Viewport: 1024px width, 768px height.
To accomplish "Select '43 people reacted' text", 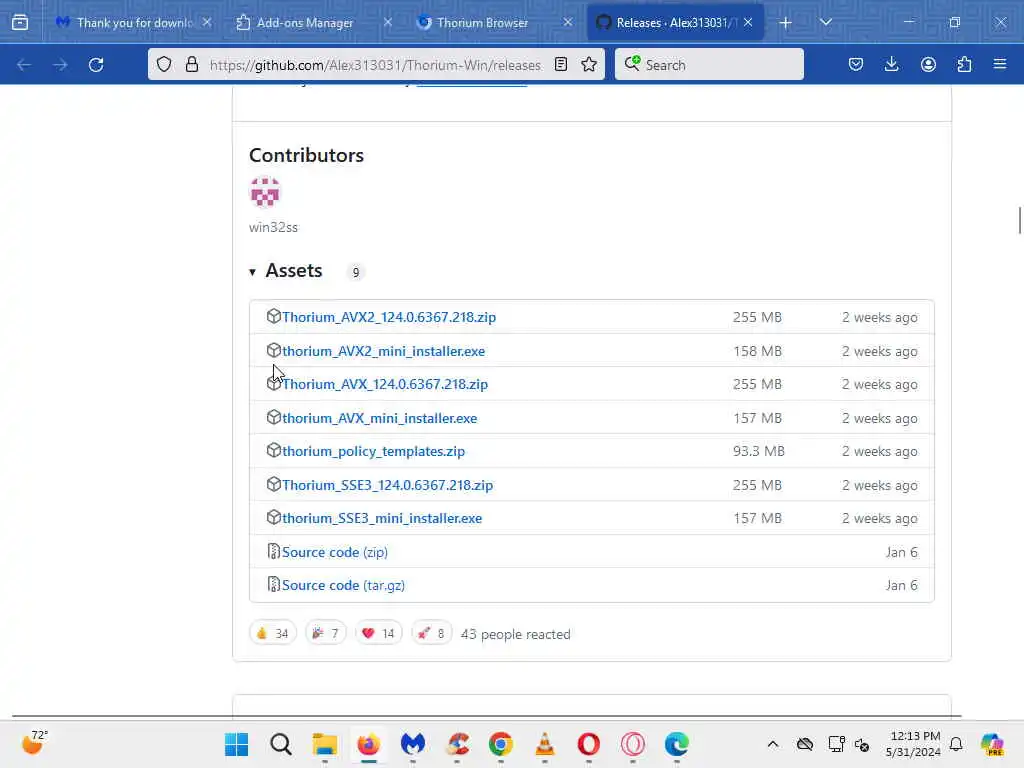I will (x=515, y=634).
